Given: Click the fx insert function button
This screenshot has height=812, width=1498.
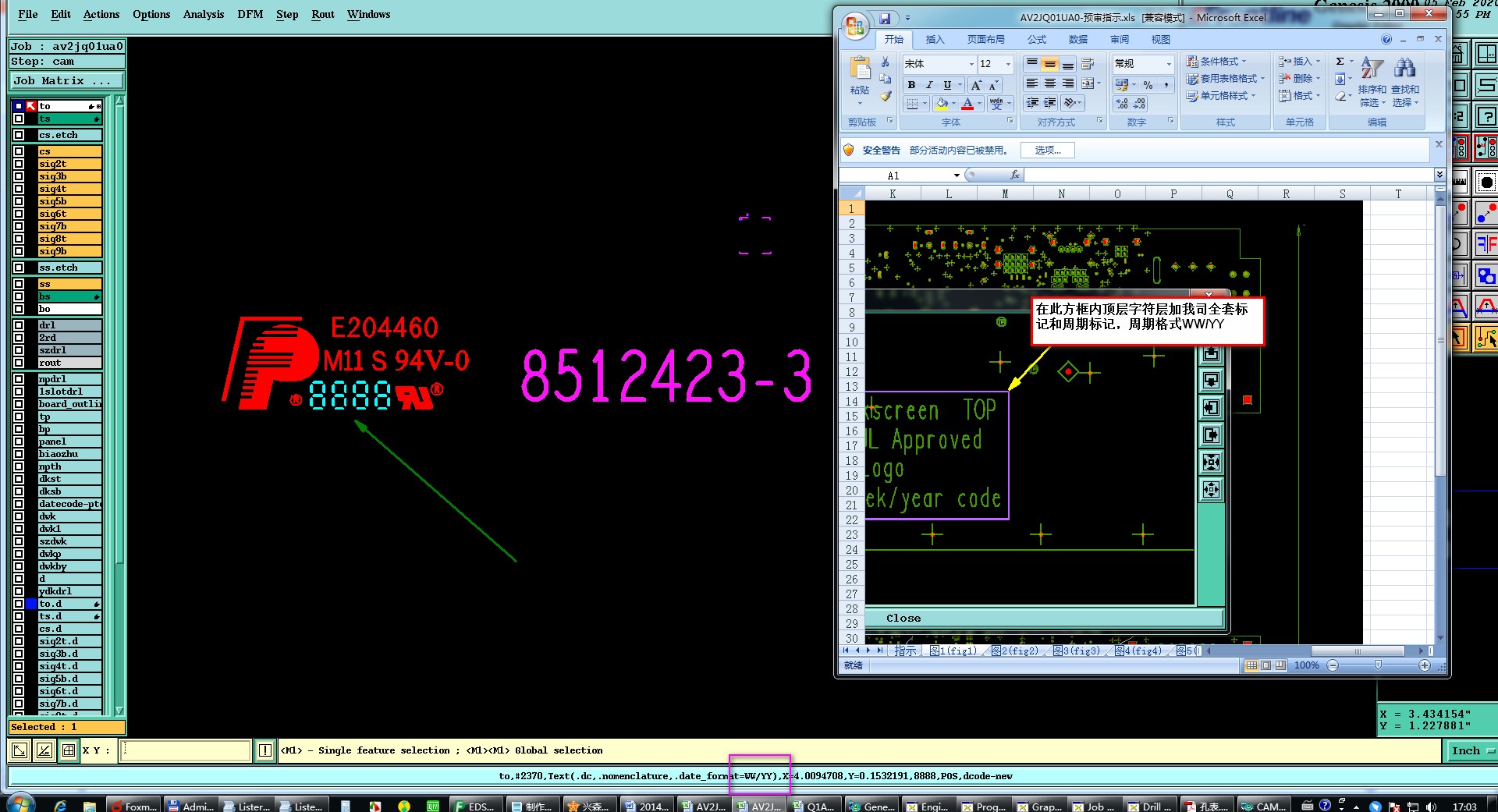Looking at the screenshot, I should [x=1014, y=176].
